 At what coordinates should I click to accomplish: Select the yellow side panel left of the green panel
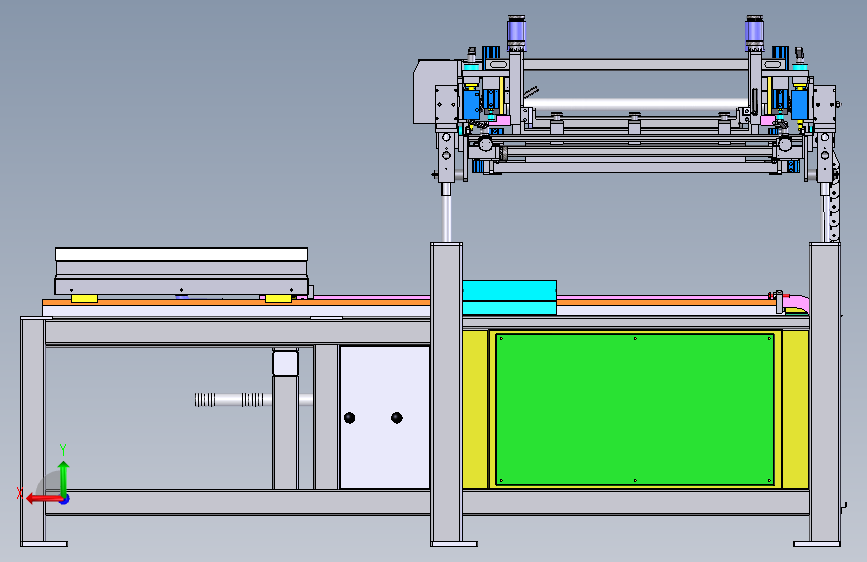476,409
